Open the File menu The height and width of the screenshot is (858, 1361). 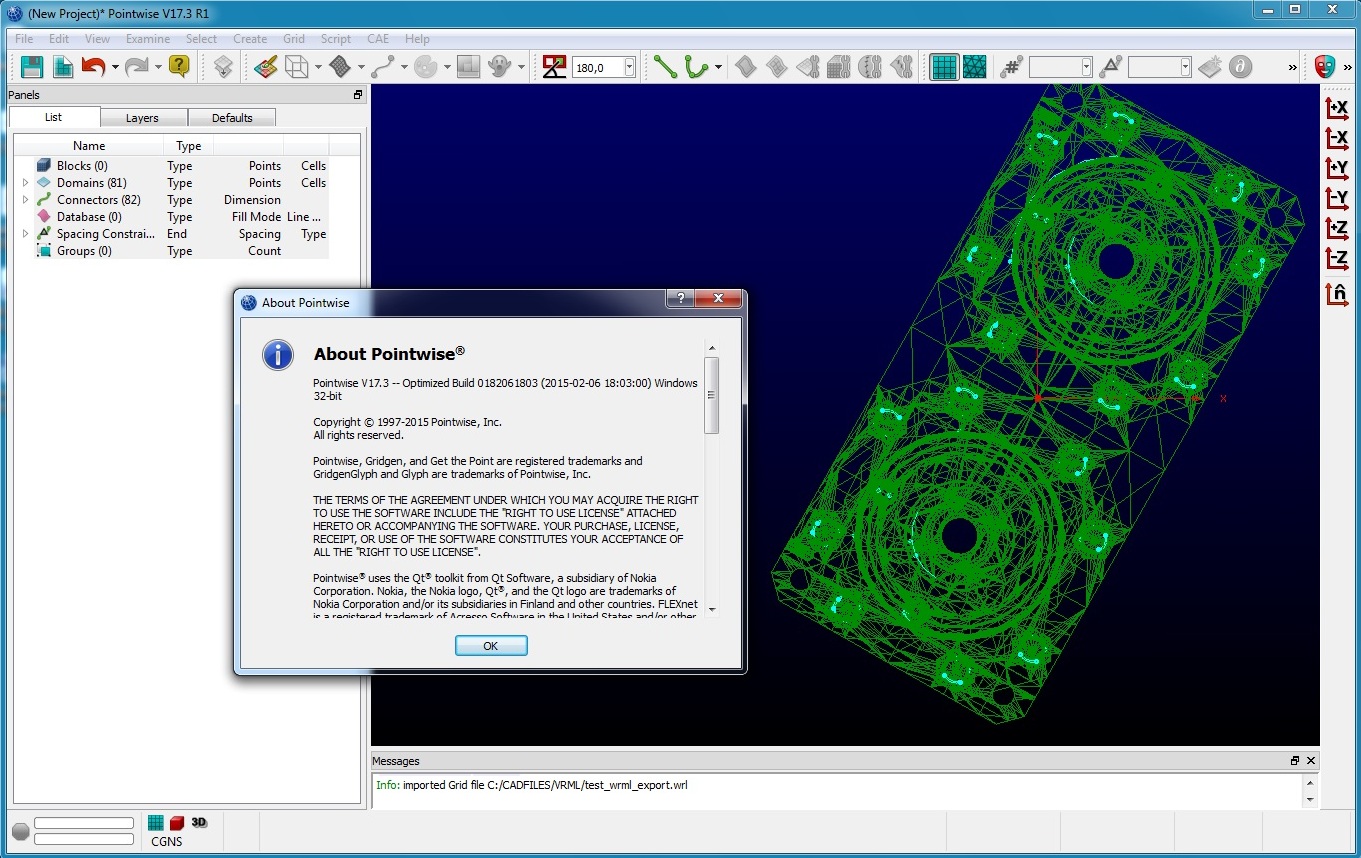coord(24,39)
